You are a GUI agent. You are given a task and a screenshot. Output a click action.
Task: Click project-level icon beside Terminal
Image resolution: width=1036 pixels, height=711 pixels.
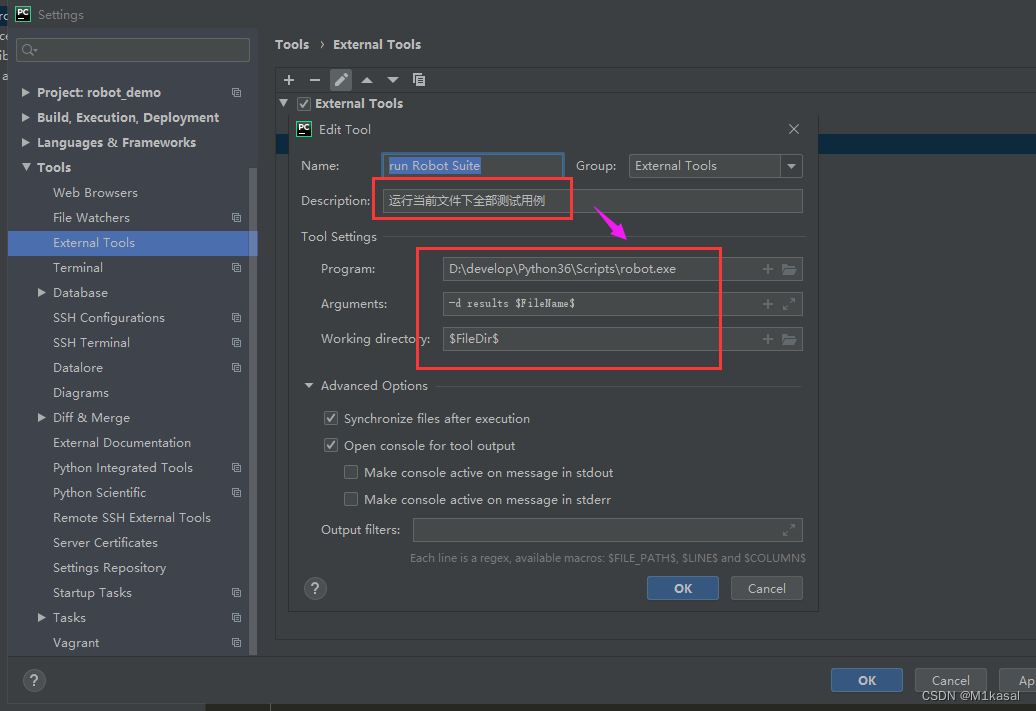click(x=237, y=268)
